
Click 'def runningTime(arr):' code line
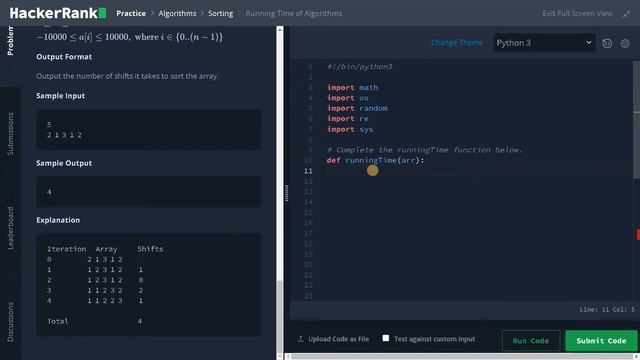click(x=376, y=160)
